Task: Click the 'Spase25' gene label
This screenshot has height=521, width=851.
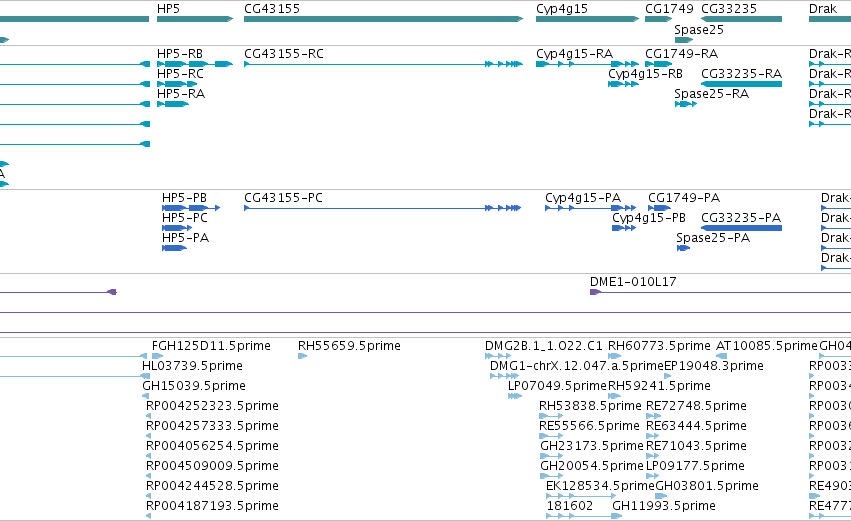Action: pos(699,30)
